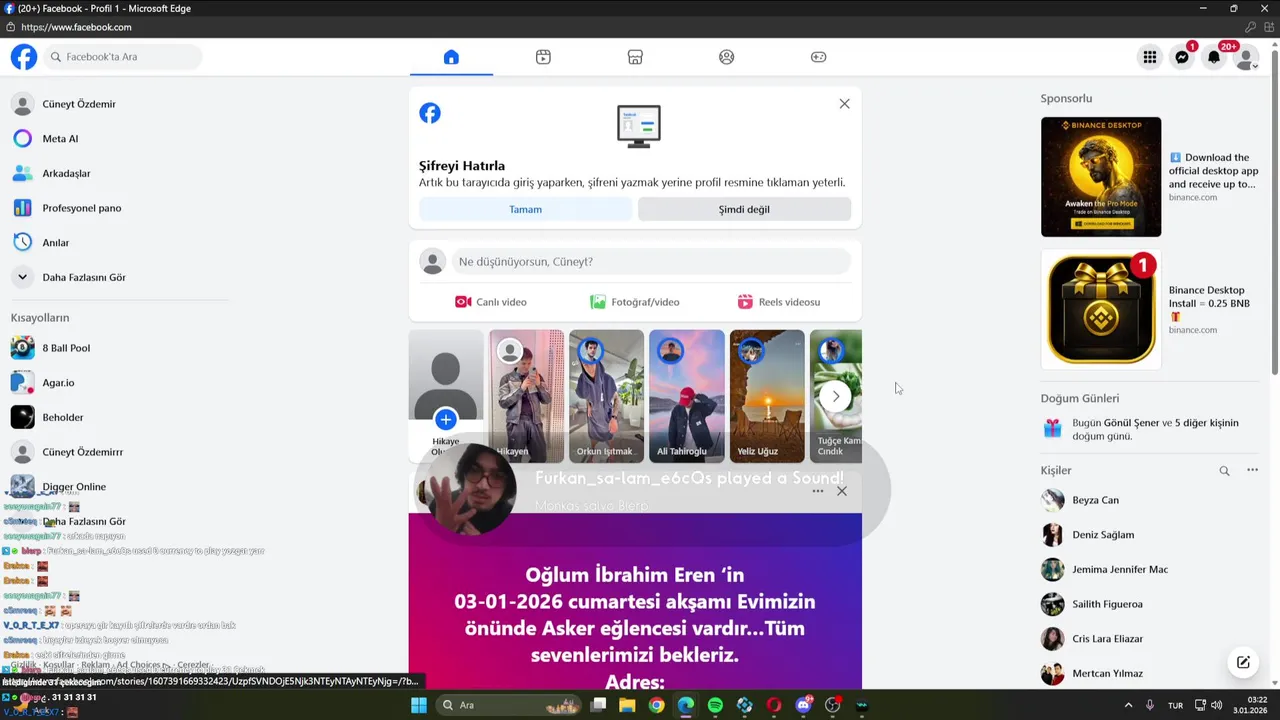Open the Facebook logo home link
The height and width of the screenshot is (720, 1280).
point(24,57)
